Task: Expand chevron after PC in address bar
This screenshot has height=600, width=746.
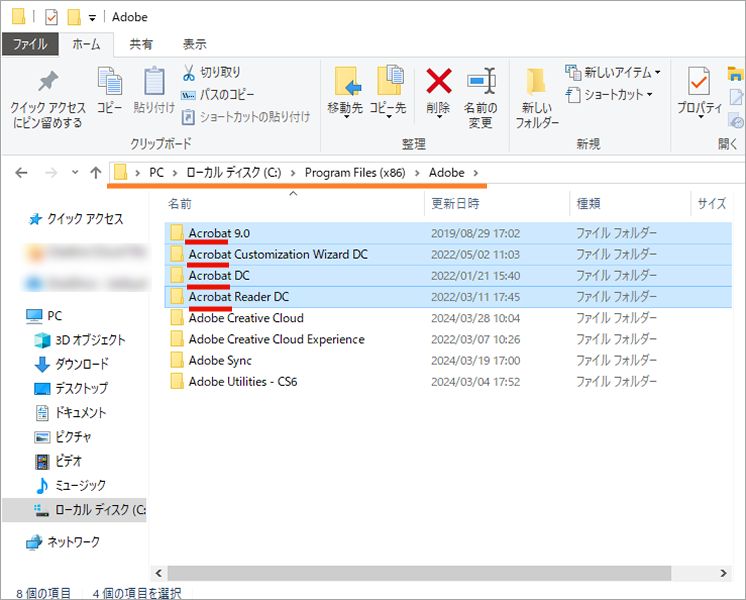Action: pos(175,173)
